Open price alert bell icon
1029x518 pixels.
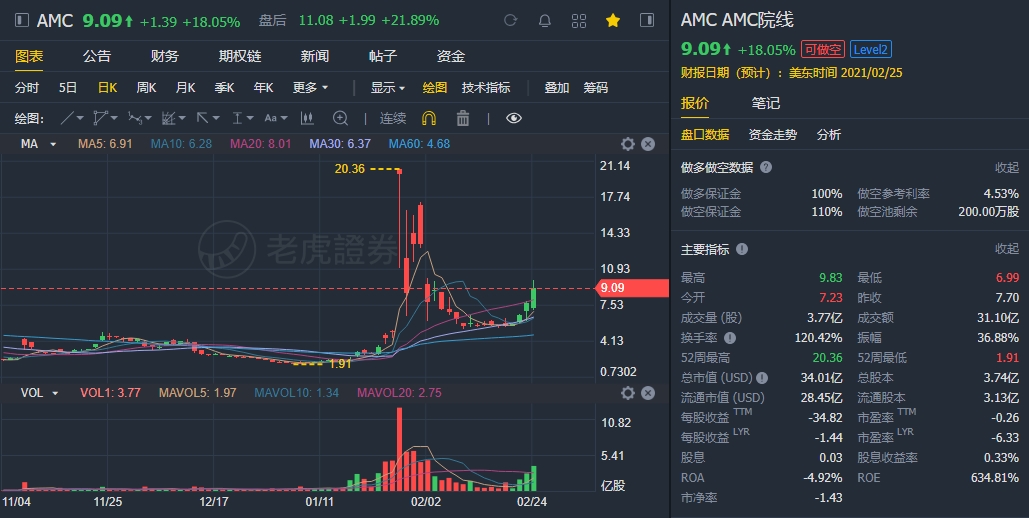coord(545,21)
